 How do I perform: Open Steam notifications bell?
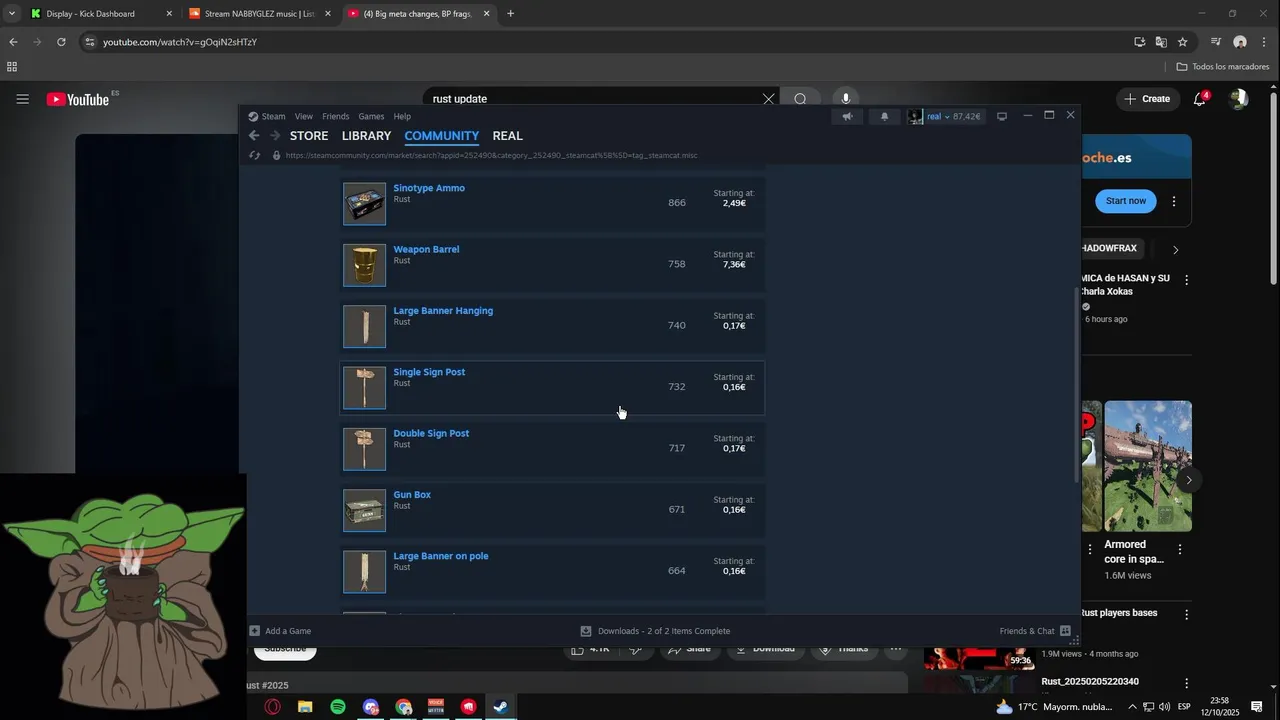884,116
